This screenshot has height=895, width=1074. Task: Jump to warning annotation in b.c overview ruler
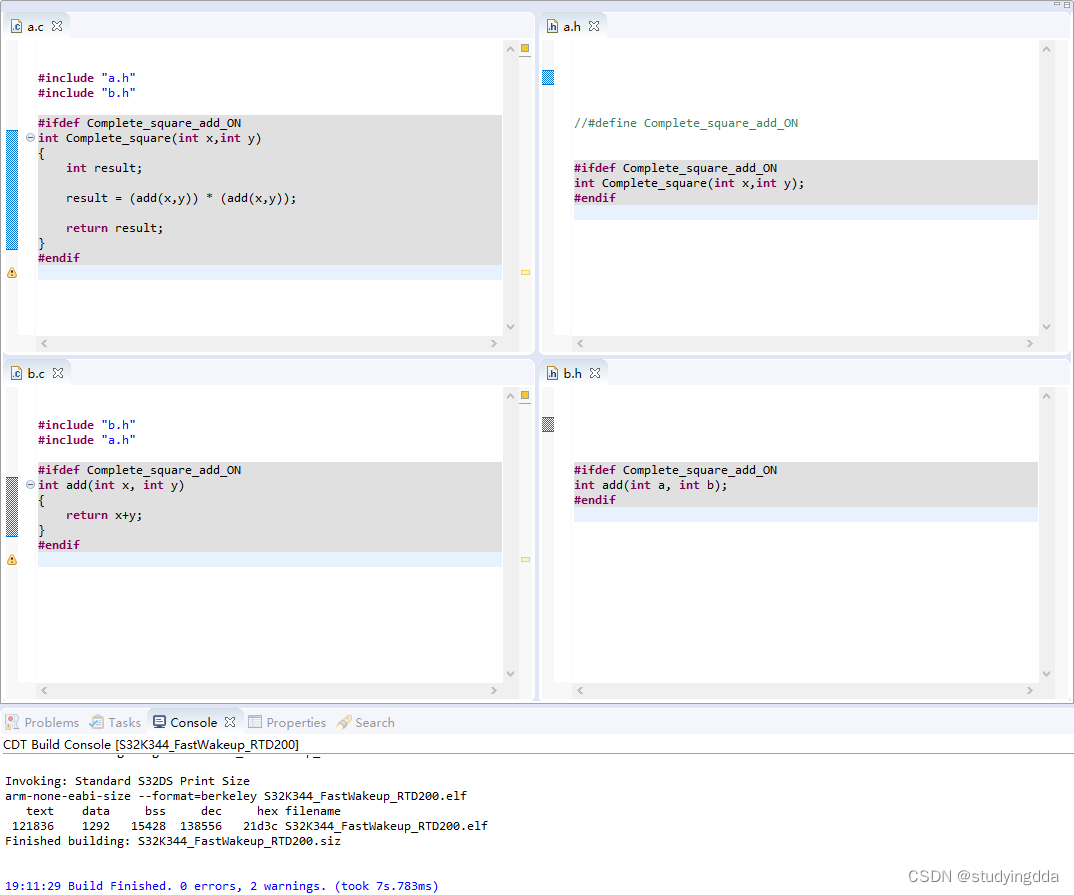click(x=525, y=559)
